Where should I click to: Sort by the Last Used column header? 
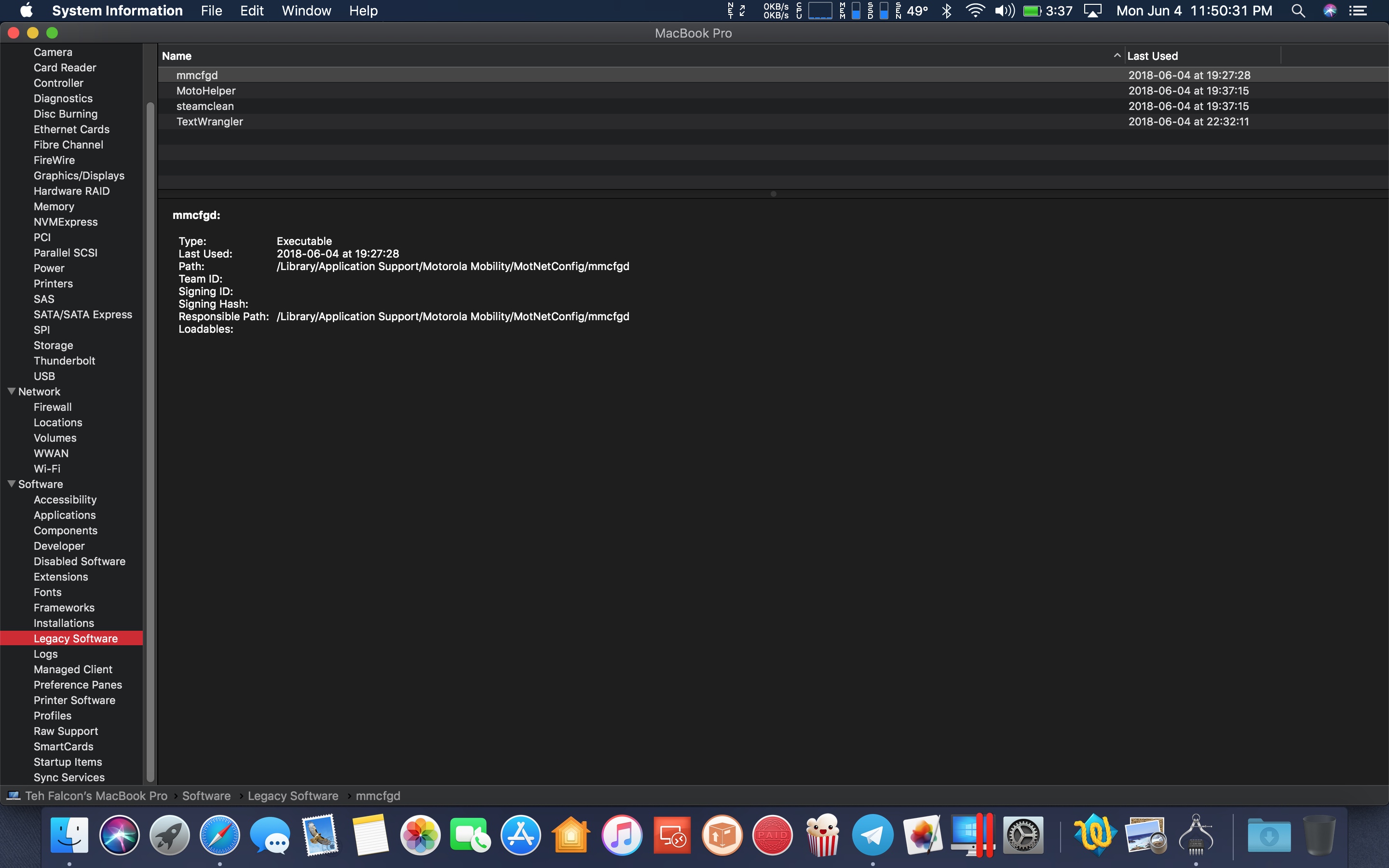pos(1202,55)
